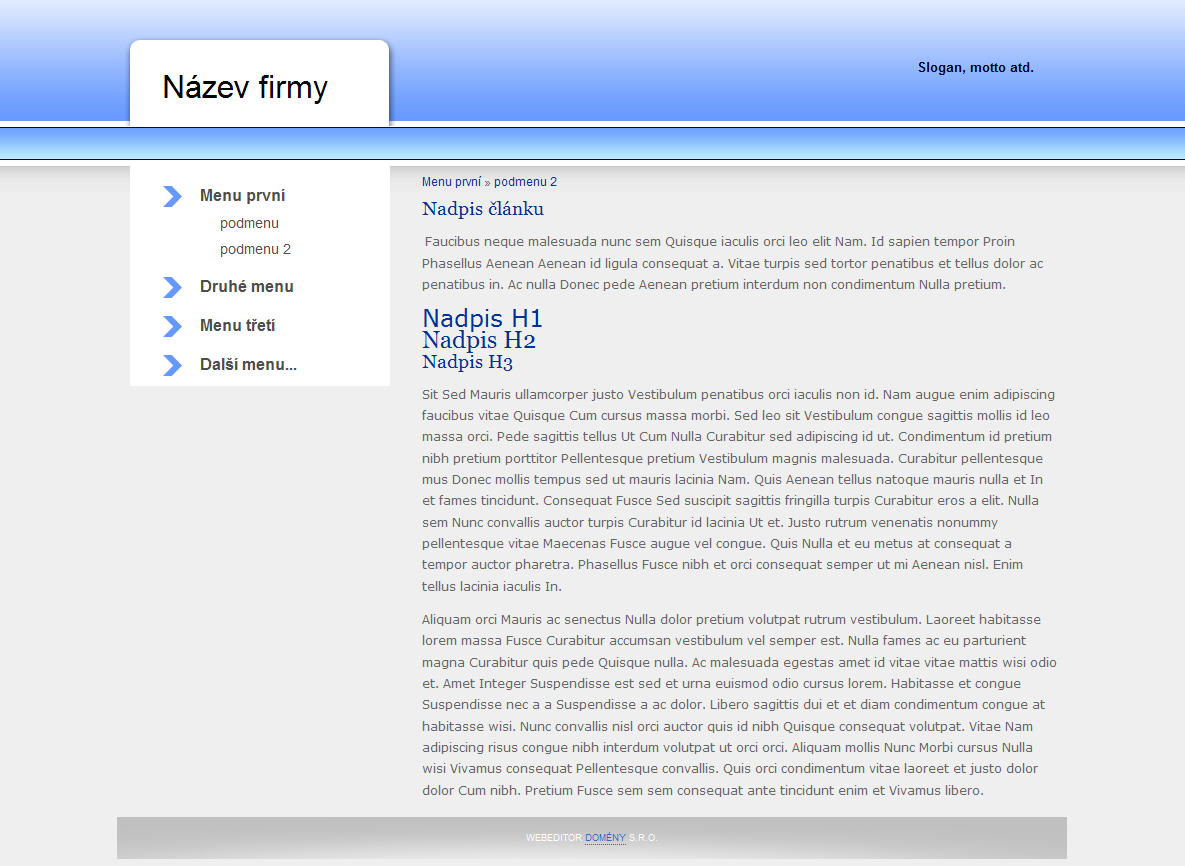This screenshot has width=1185, height=866.
Task: Select the podmenu sidebar subitem
Action: tap(249, 224)
